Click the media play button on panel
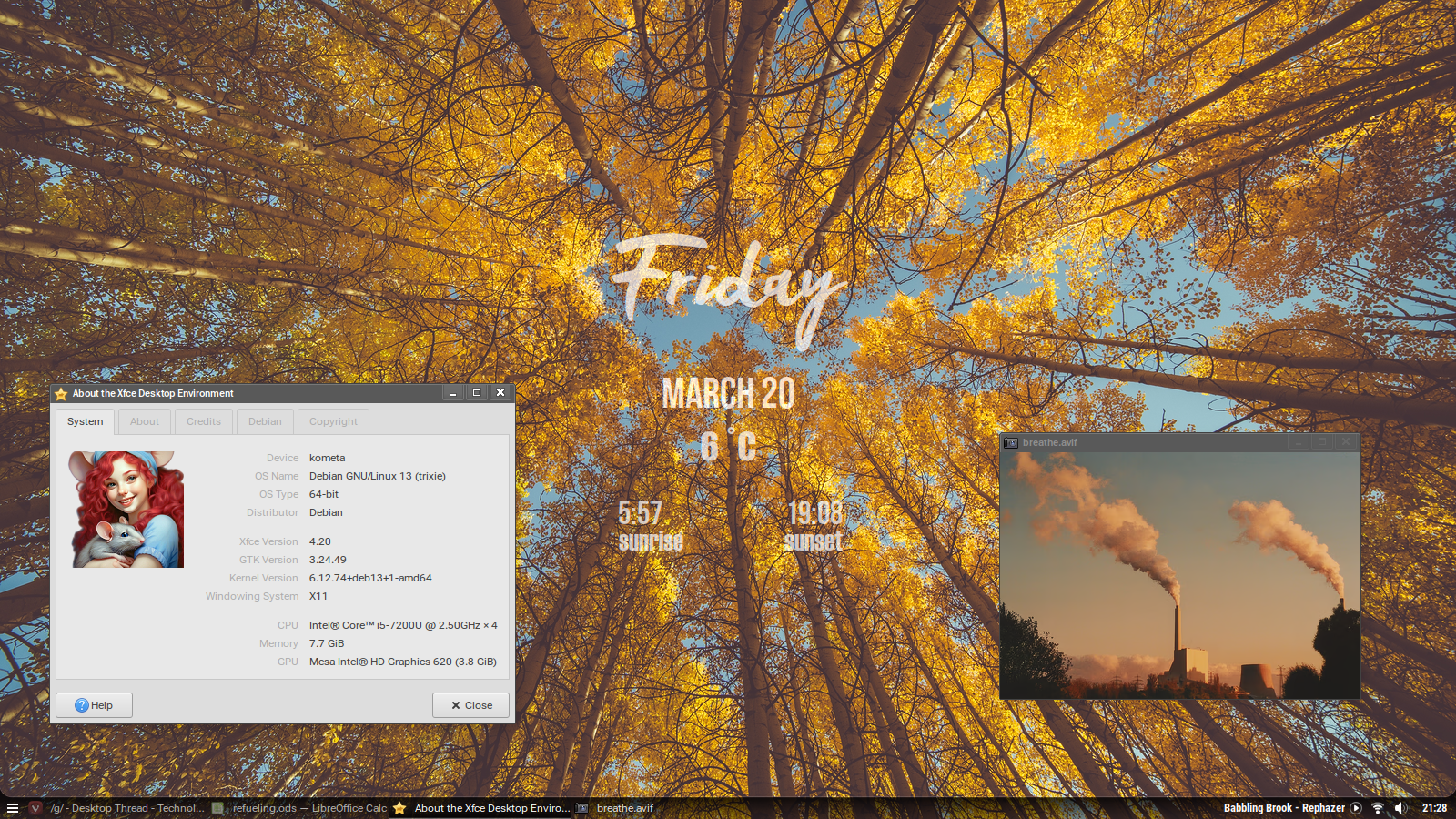Viewport: 1456px width, 819px height. tap(1356, 808)
